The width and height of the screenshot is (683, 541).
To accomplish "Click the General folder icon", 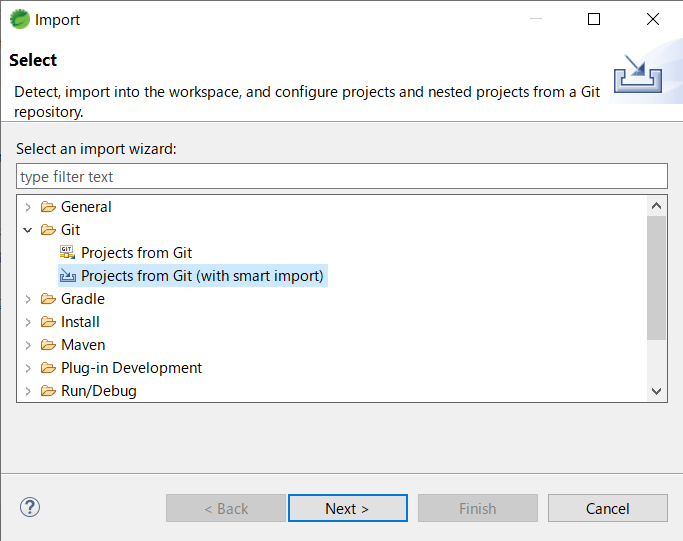I will click(x=48, y=207).
